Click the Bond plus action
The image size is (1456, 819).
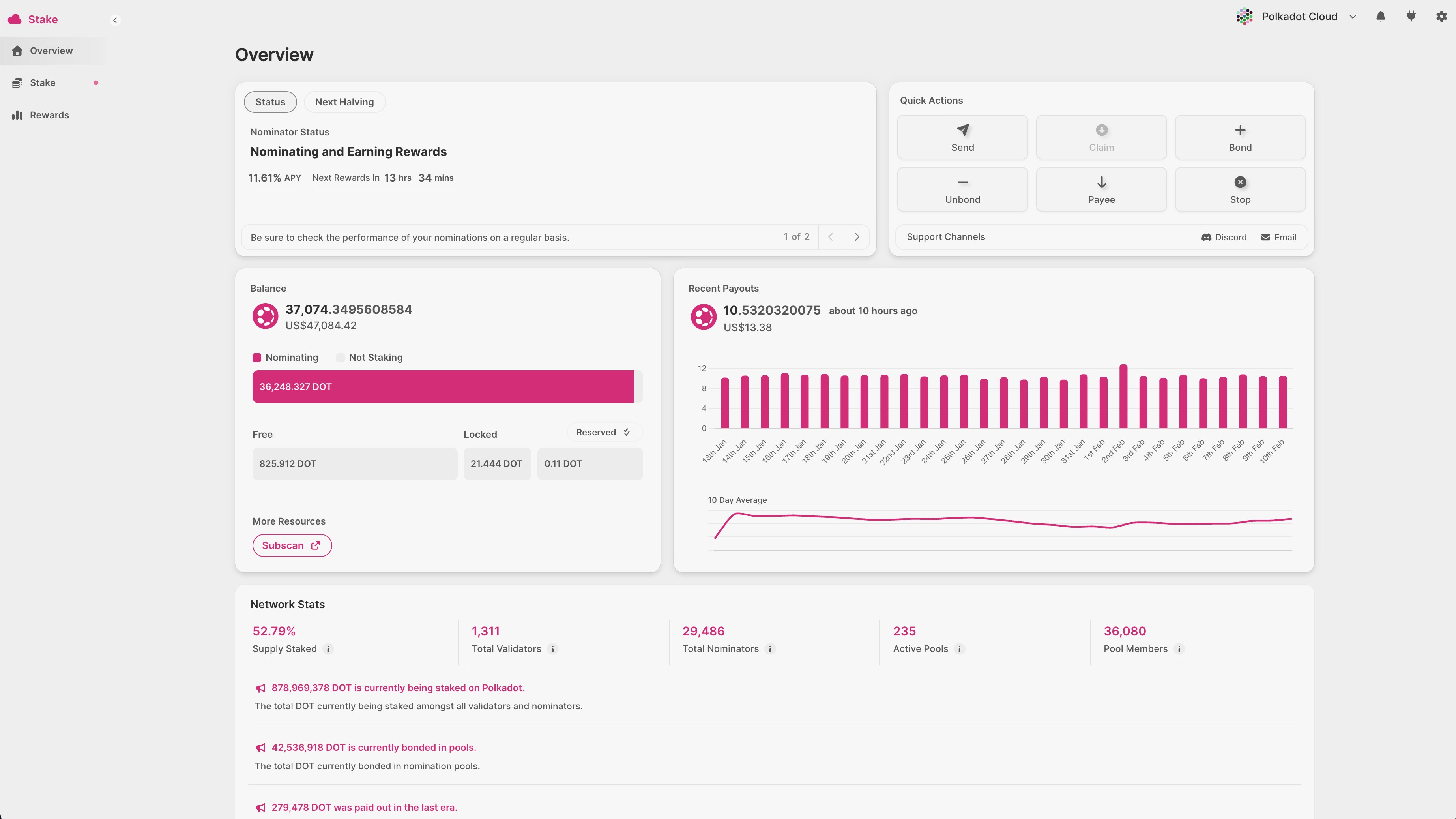tap(1239, 137)
